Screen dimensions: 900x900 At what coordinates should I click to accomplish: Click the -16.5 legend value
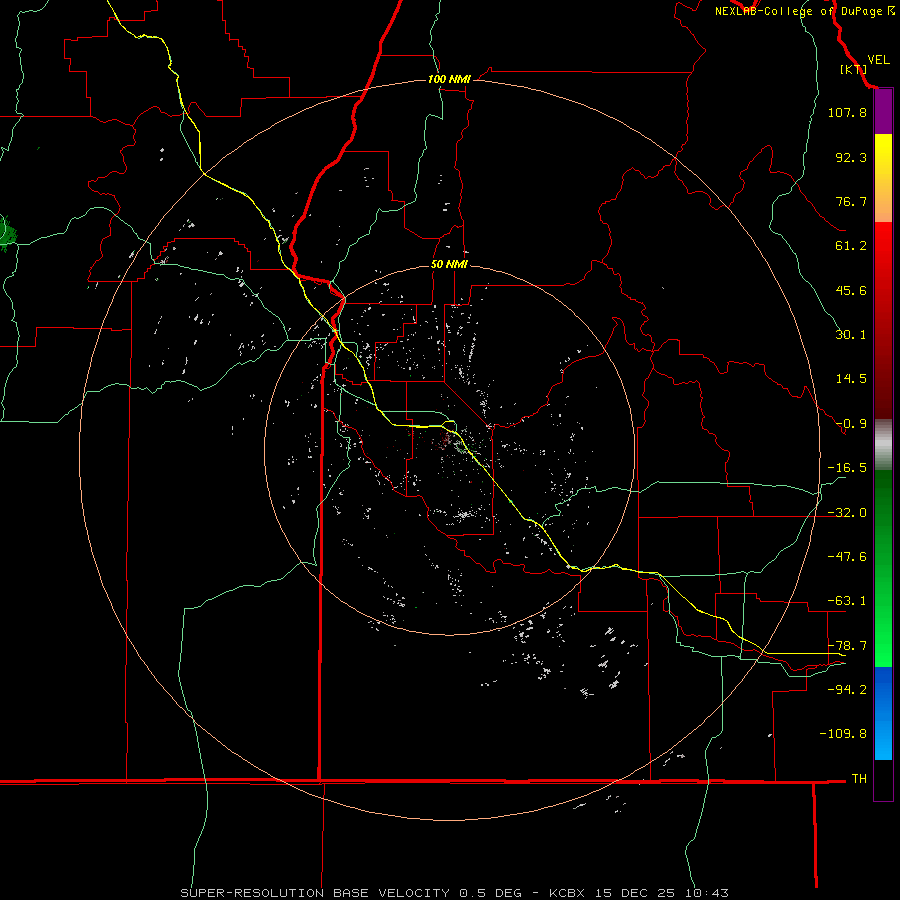[847, 468]
